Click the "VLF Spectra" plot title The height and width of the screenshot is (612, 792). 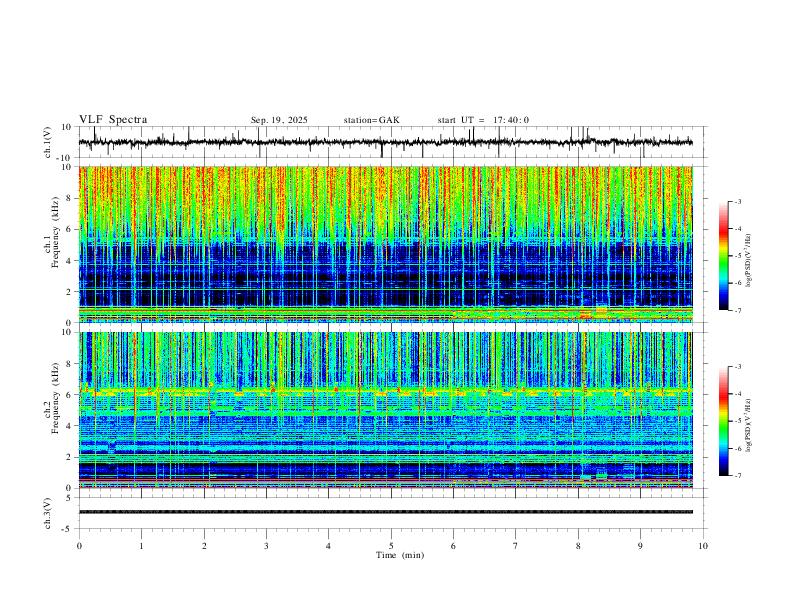coord(113,119)
